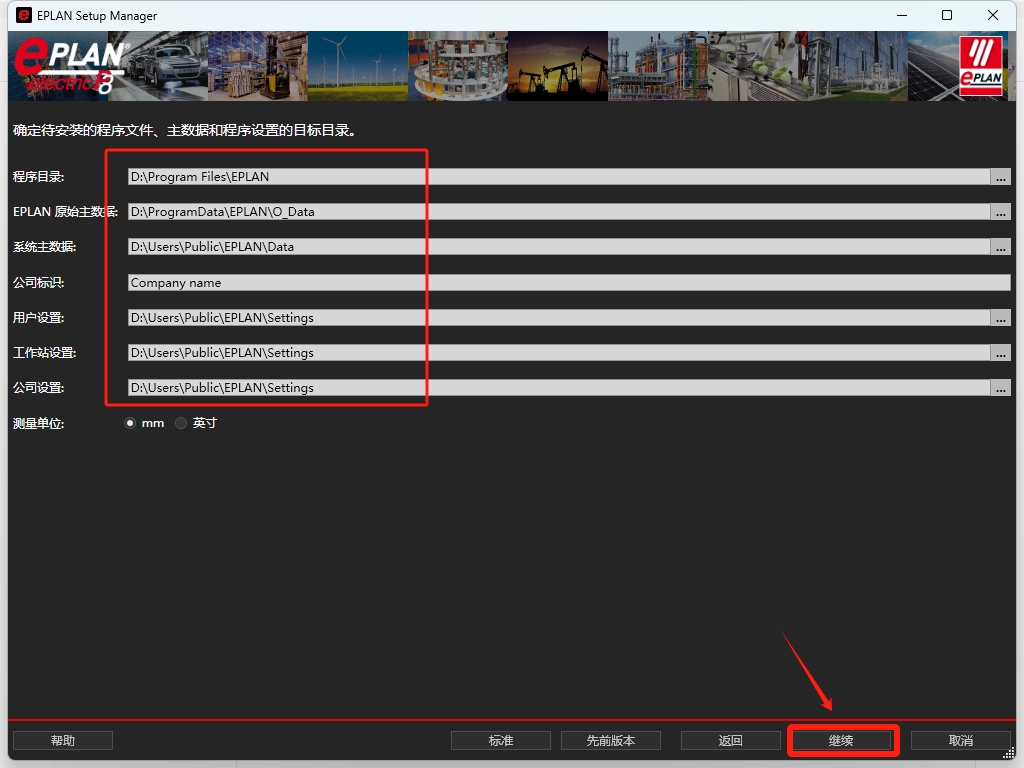The image size is (1024, 768).
Task: Select 英寸 (inch) measurement unit
Action: click(181, 423)
